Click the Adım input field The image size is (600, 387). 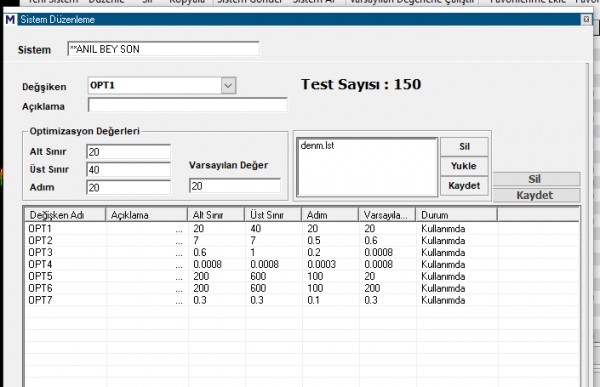[129, 188]
